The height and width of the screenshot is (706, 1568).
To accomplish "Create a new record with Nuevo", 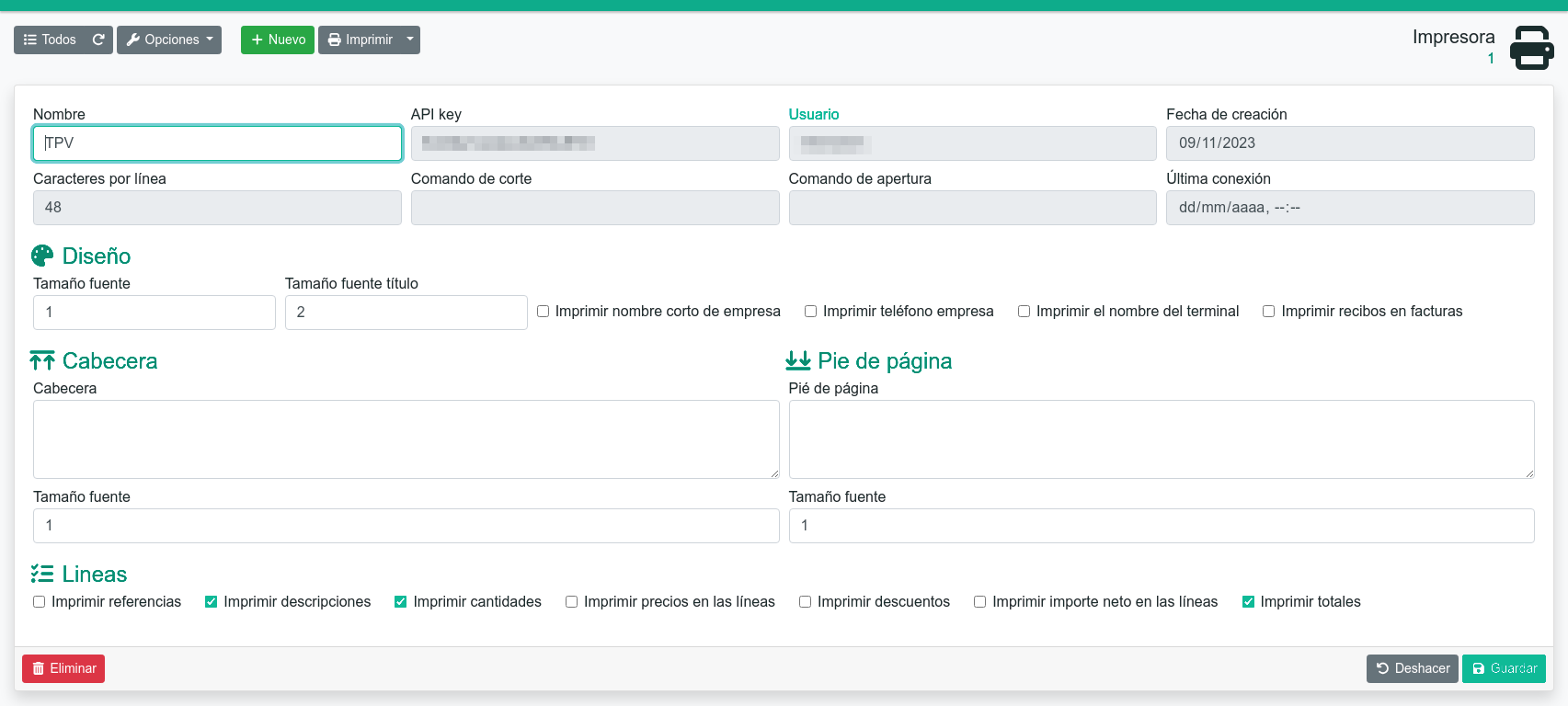I will 278,40.
